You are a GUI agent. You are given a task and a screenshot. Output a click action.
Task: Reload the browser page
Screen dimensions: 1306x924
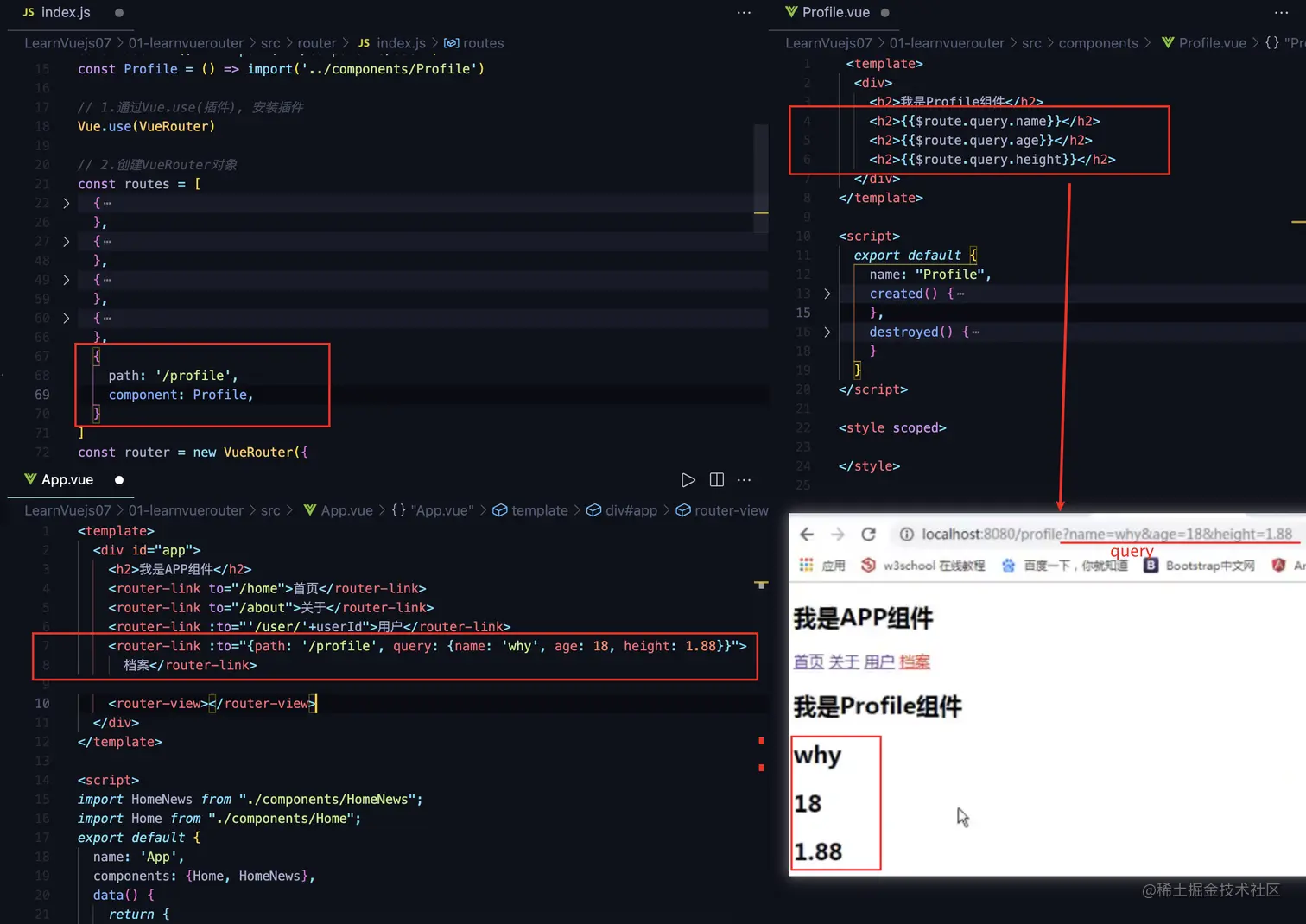[x=868, y=535]
